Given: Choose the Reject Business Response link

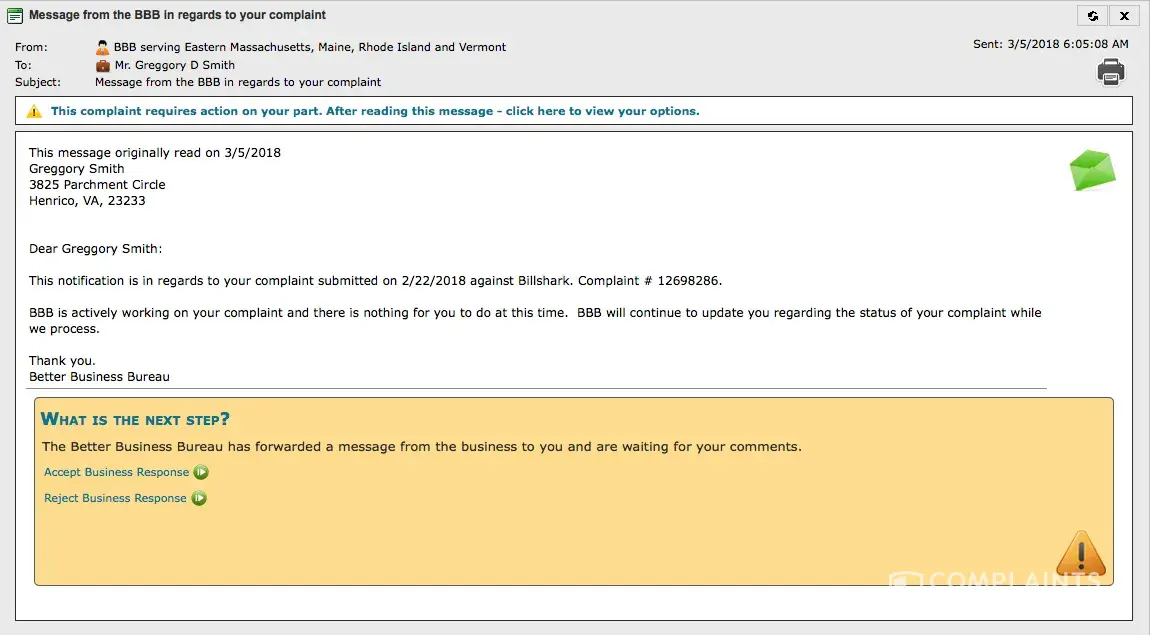Looking at the screenshot, I should coord(115,498).
